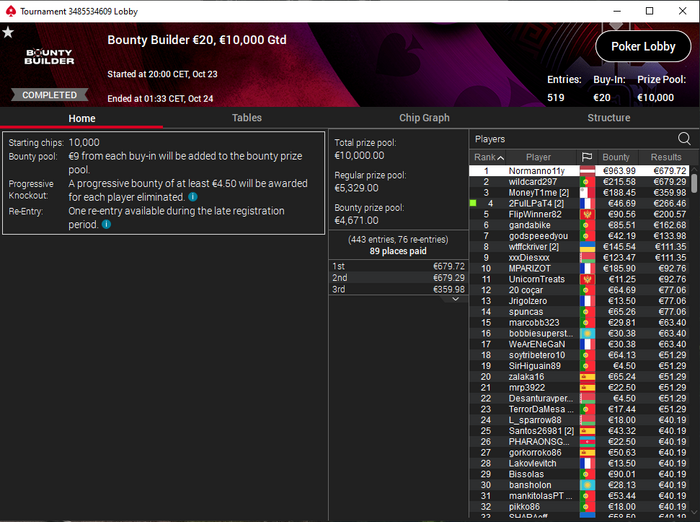This screenshot has height=522, width=700.
Task: Click the green marker beside 2FullPaT4
Action: (x=473, y=203)
